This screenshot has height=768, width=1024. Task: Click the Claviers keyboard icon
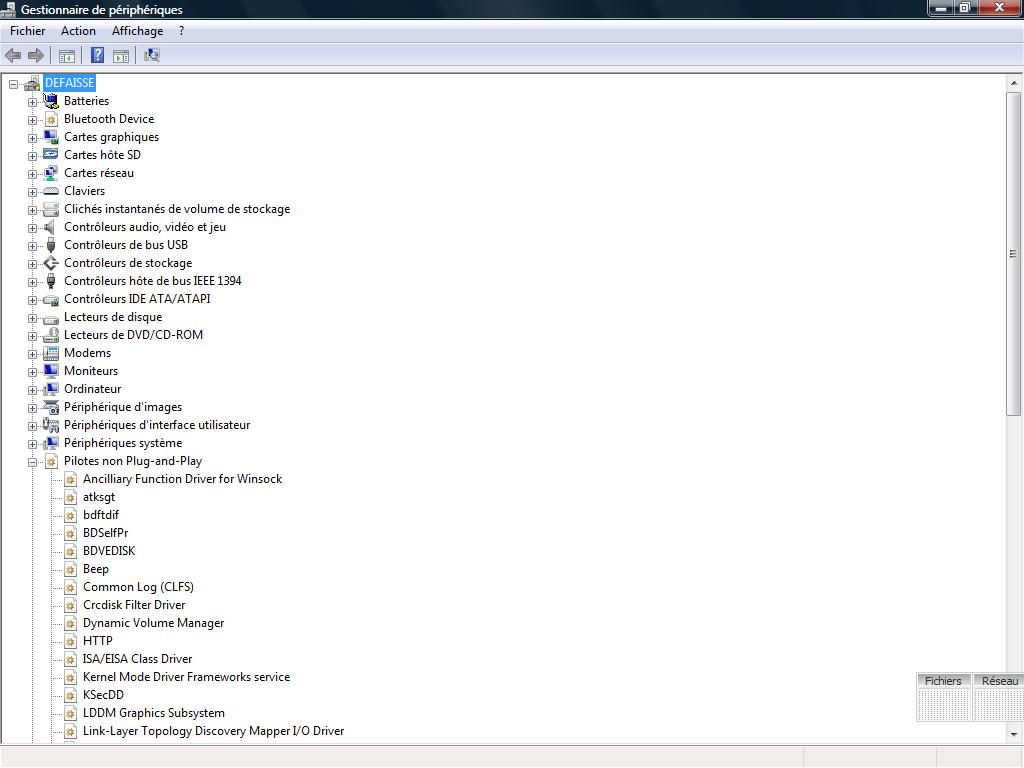(51, 191)
